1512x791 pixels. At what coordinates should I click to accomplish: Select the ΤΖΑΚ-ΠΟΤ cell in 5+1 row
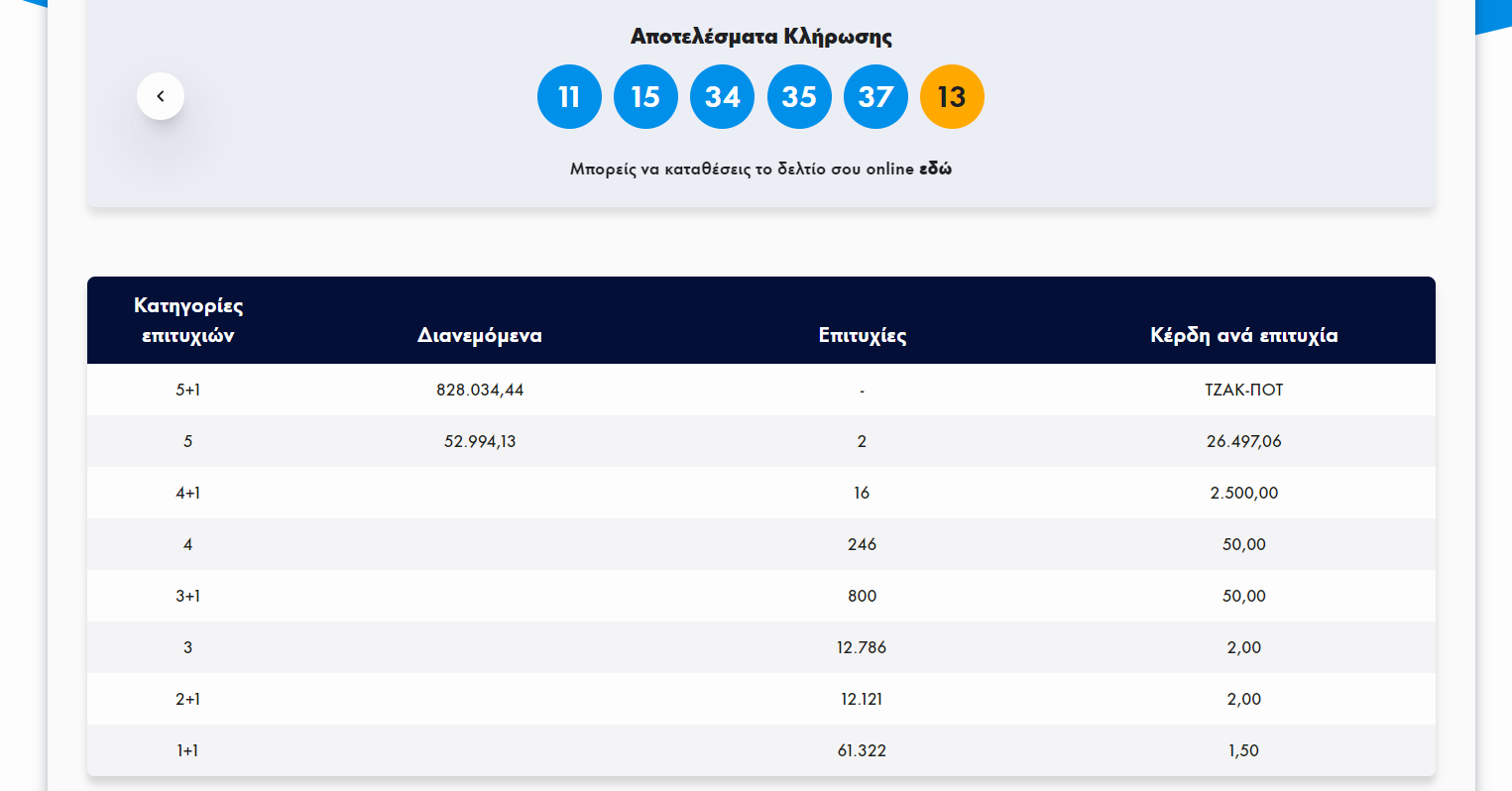[x=1243, y=390]
